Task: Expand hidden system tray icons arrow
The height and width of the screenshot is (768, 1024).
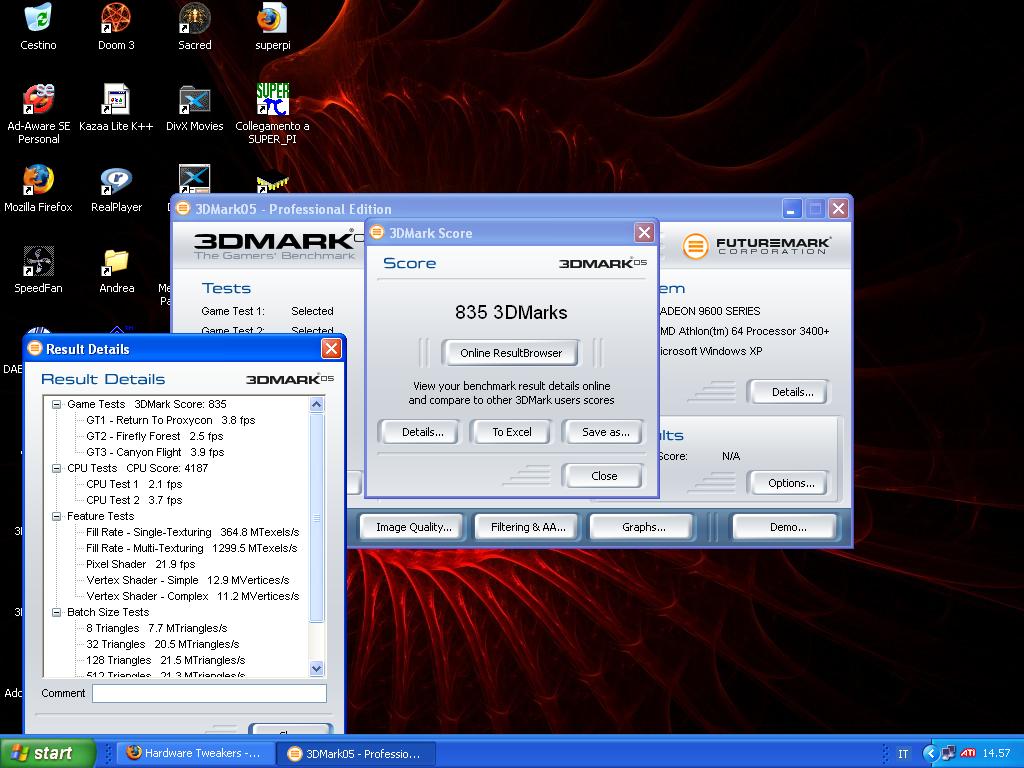Action: pos(930,753)
